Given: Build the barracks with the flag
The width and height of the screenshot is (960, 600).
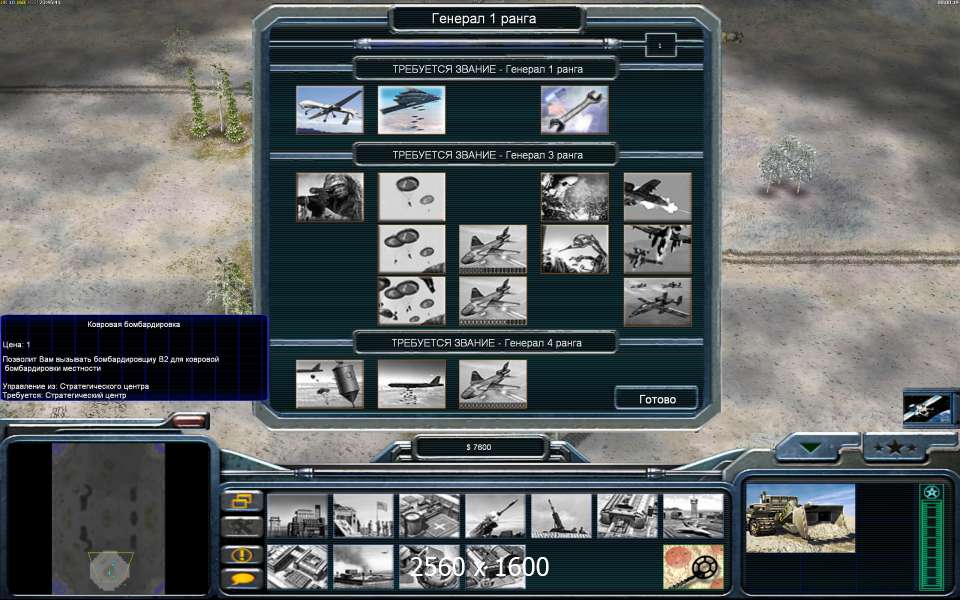Looking at the screenshot, I should point(363,516).
